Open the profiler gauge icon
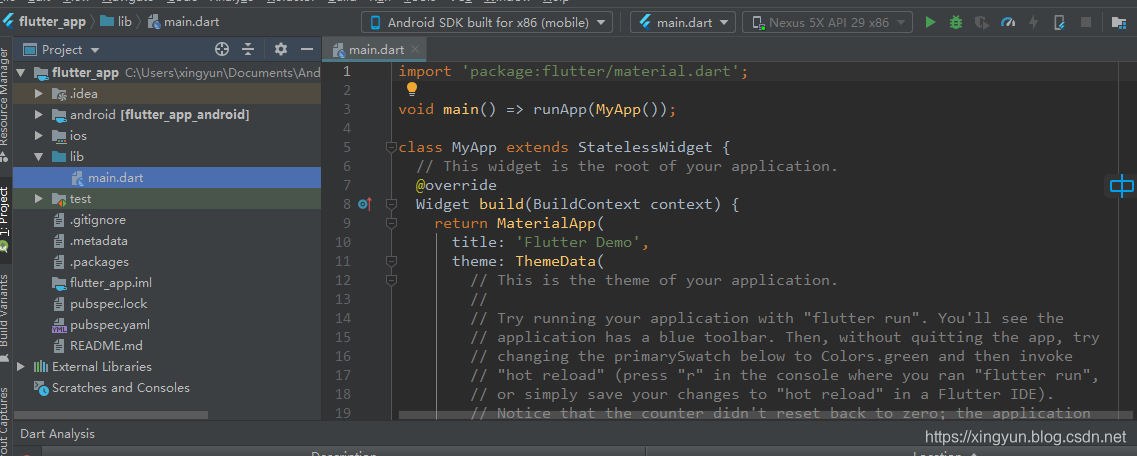The width and height of the screenshot is (1137, 456). (x=1008, y=22)
